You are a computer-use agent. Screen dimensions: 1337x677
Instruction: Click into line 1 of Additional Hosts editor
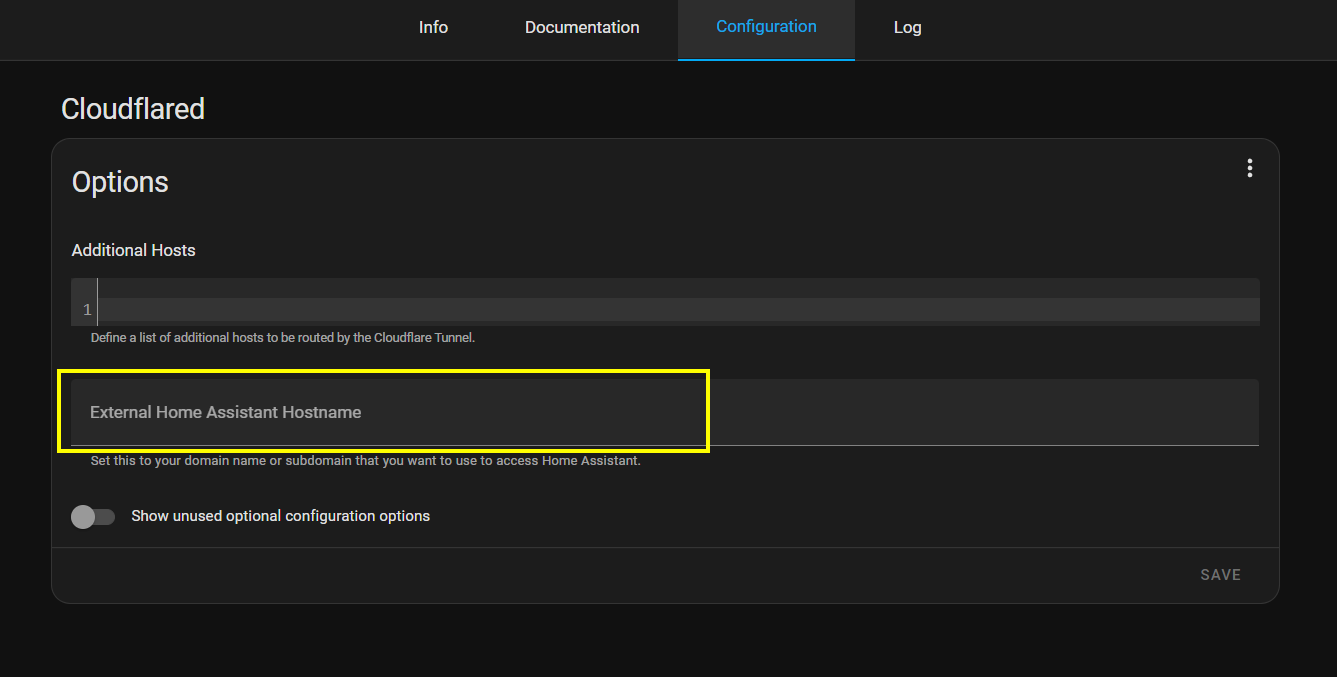678,310
